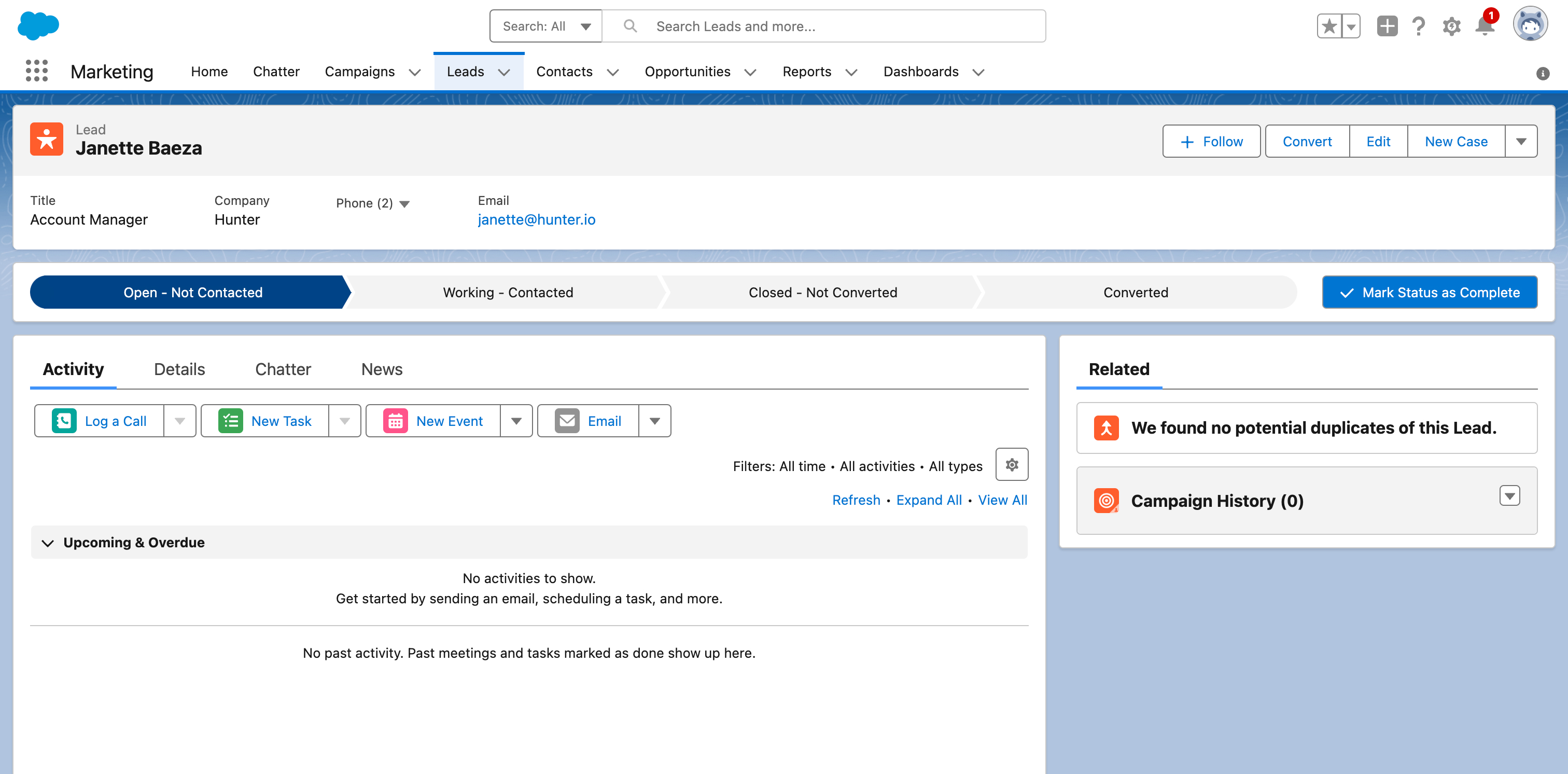
Task: Click the Refresh link
Action: tap(856, 500)
